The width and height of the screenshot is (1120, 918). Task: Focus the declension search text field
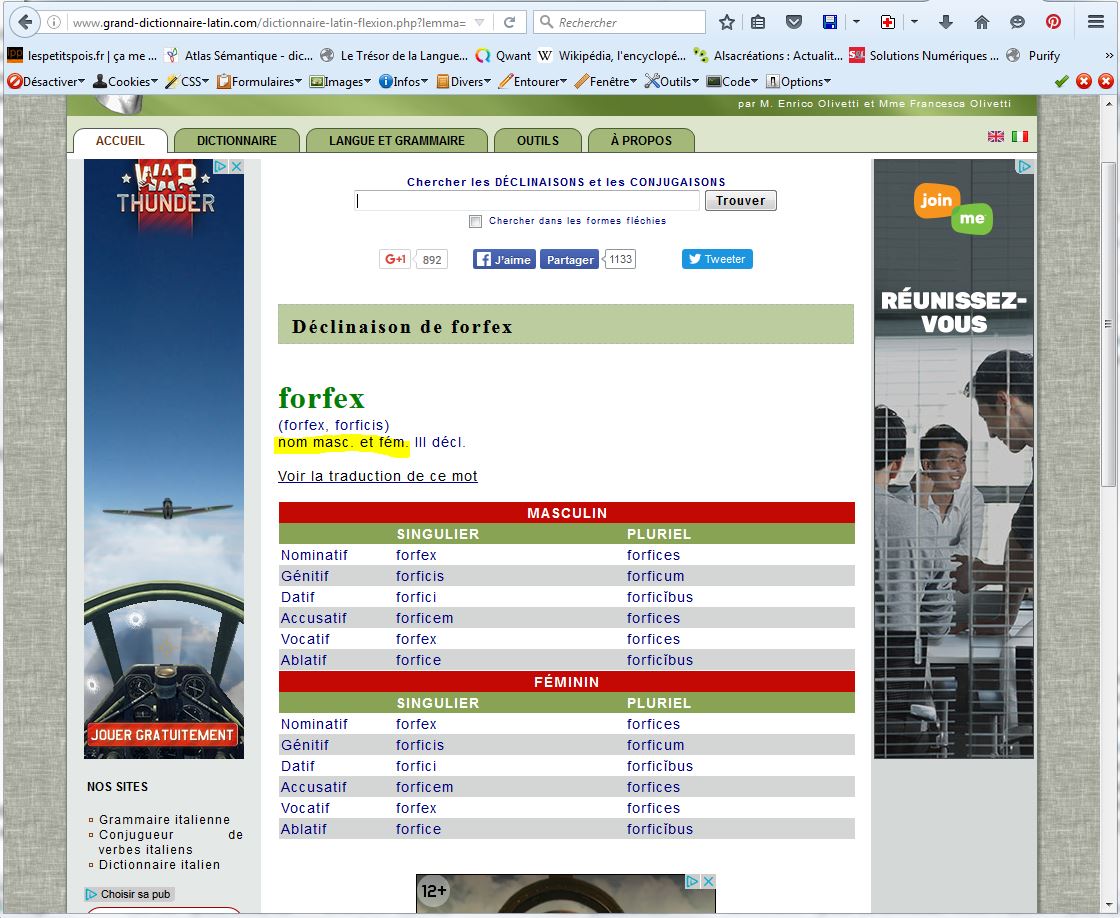coord(527,201)
